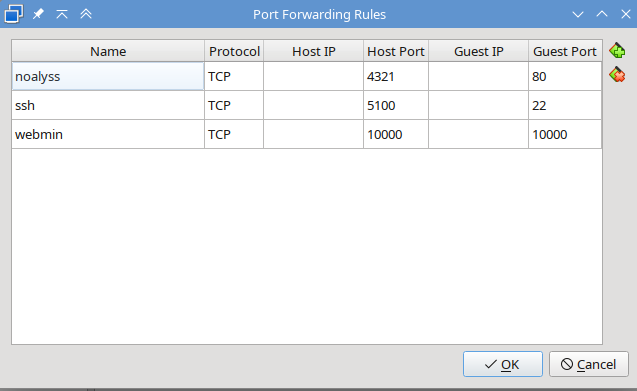The image size is (637, 391).
Task: Shade the window with double-chevron icon
Action: click(86, 14)
